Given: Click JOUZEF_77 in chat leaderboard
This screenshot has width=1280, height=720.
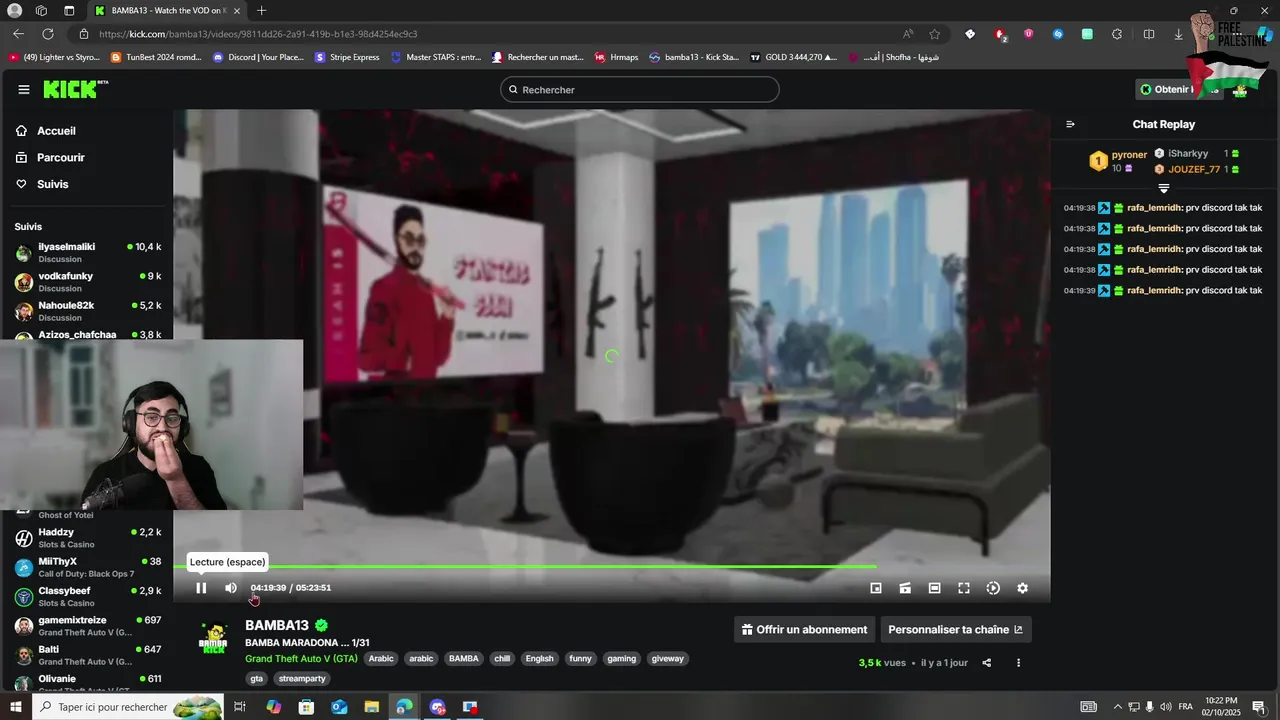Looking at the screenshot, I should (x=1194, y=169).
